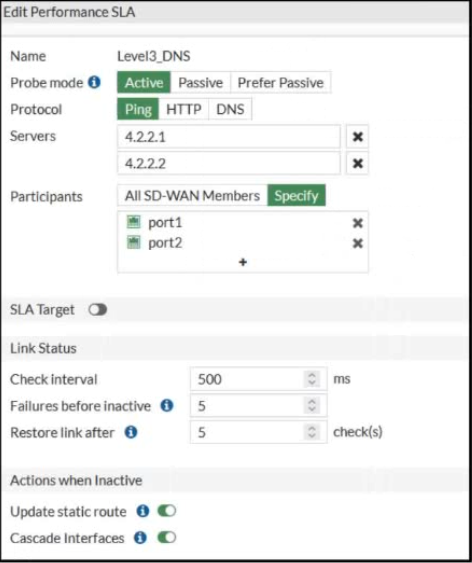Click the Cascade Interfaces info icon
This screenshot has width=472, height=563.
[x=140, y=538]
